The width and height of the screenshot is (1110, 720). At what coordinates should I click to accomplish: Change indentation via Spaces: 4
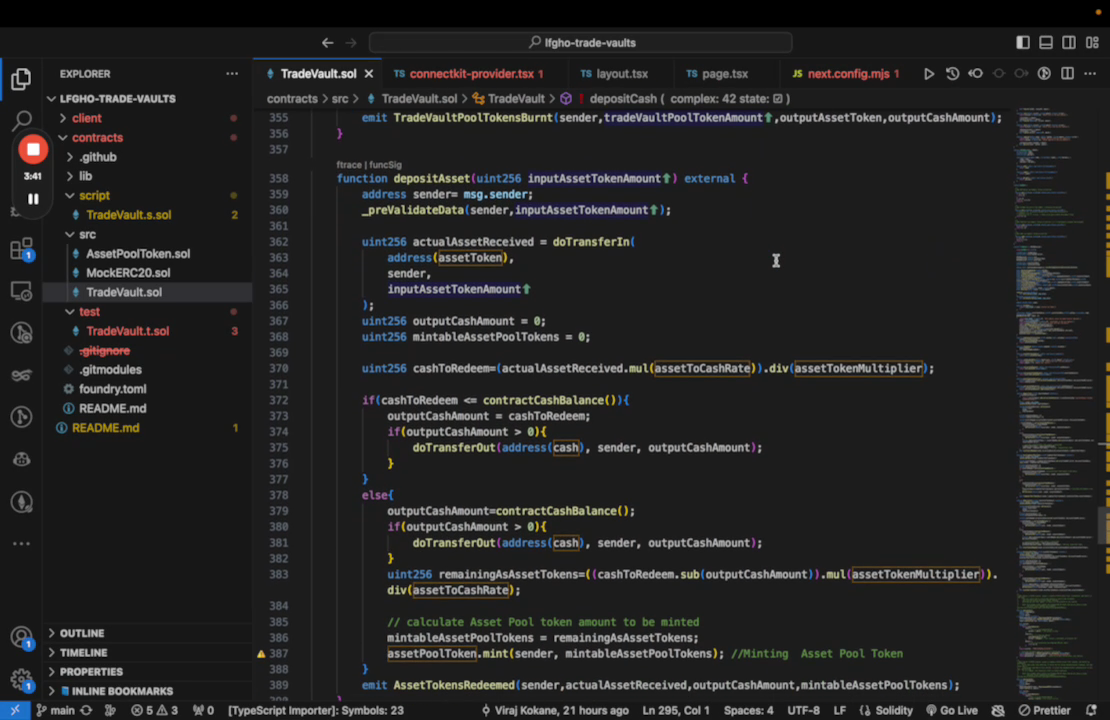click(x=749, y=710)
